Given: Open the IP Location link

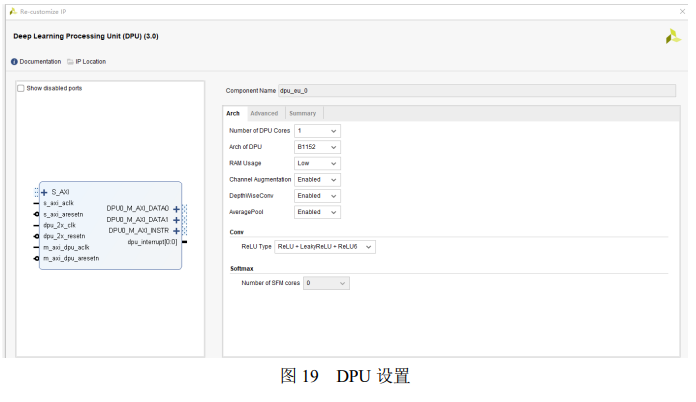Looking at the screenshot, I should coord(91,62).
